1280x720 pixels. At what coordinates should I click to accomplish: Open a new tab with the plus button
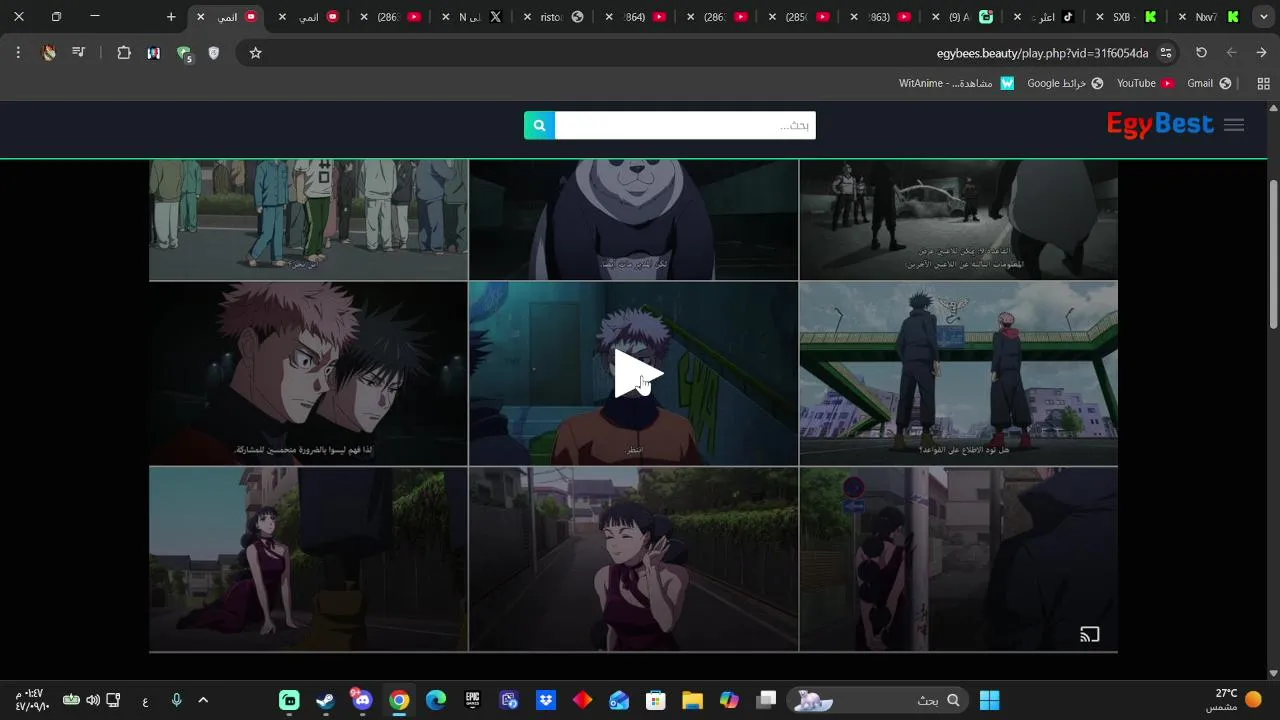pos(171,17)
